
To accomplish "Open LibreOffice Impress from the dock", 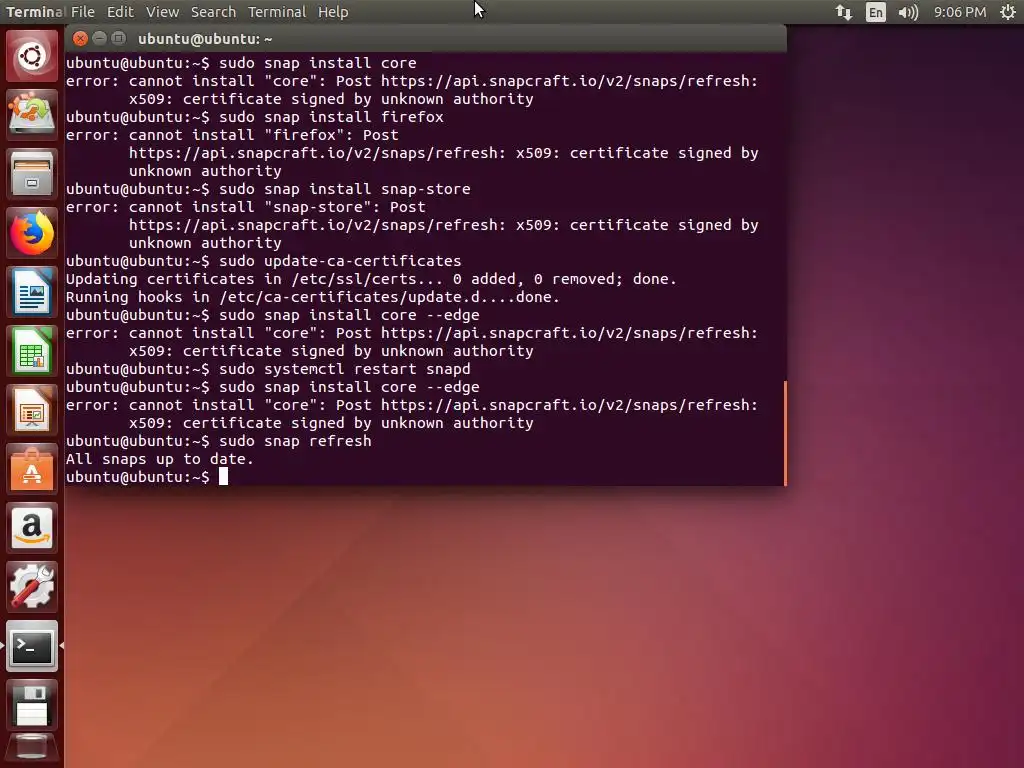I will pos(31,410).
